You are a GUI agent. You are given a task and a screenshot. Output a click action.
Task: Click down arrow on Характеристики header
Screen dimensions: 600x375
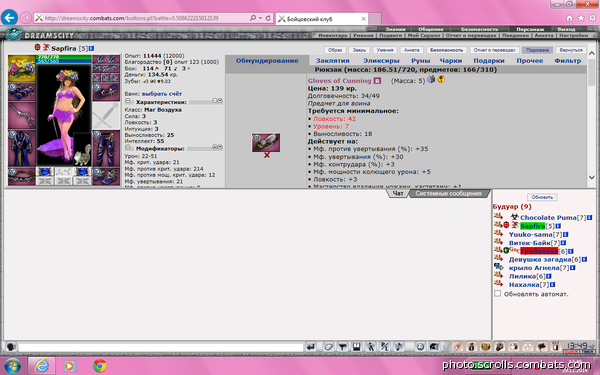(220, 101)
